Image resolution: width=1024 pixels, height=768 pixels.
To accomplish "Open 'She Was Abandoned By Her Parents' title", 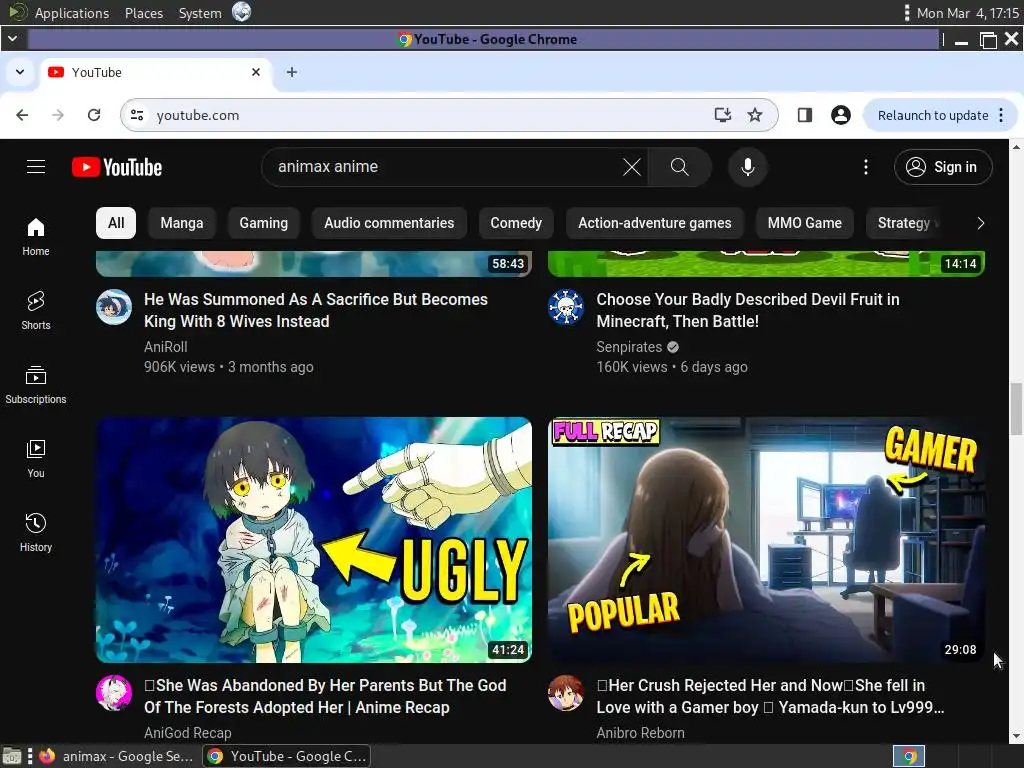I will (325, 696).
